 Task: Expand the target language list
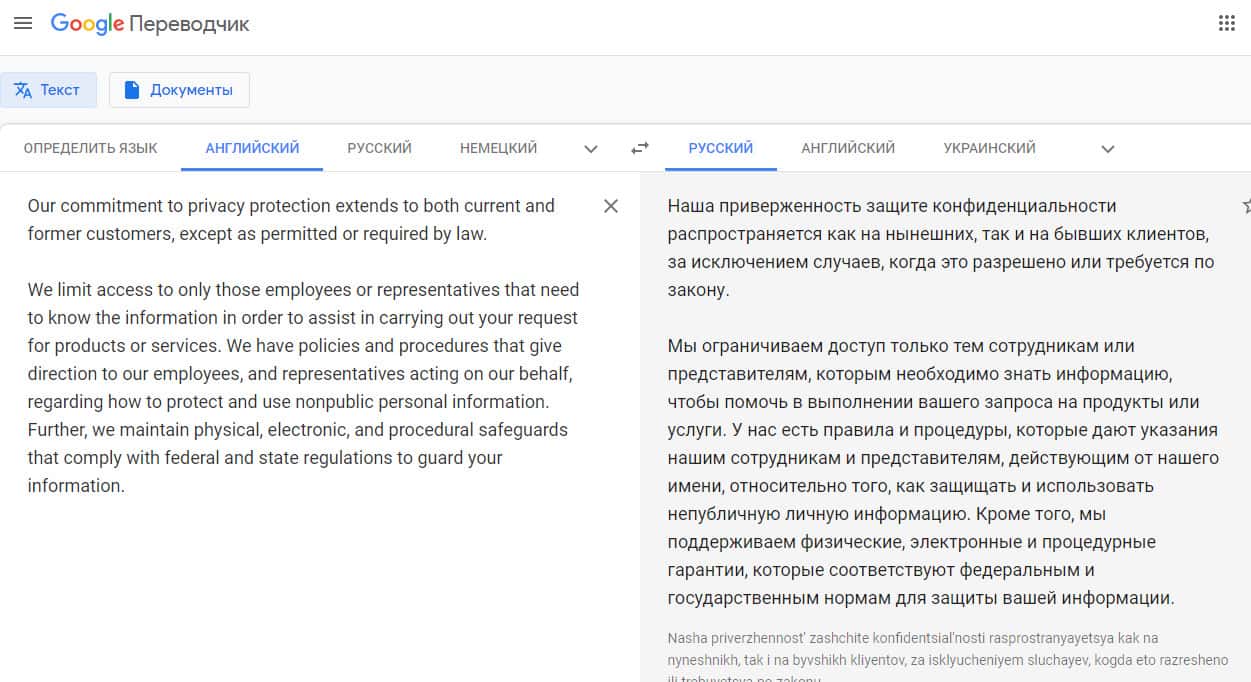[1107, 149]
